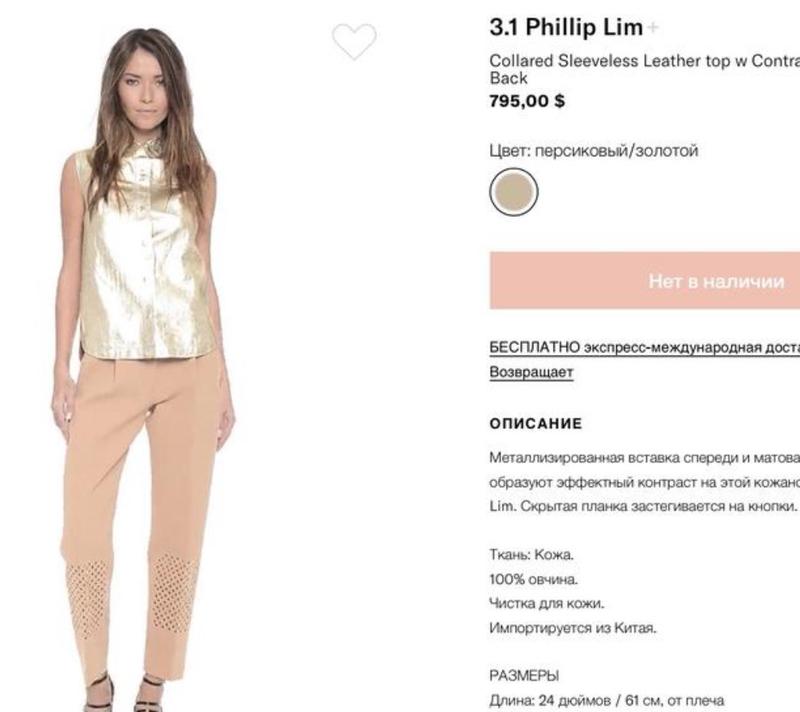
Task: Click the product title 'Collared Sleeveless Leather top'
Action: [x=645, y=69]
